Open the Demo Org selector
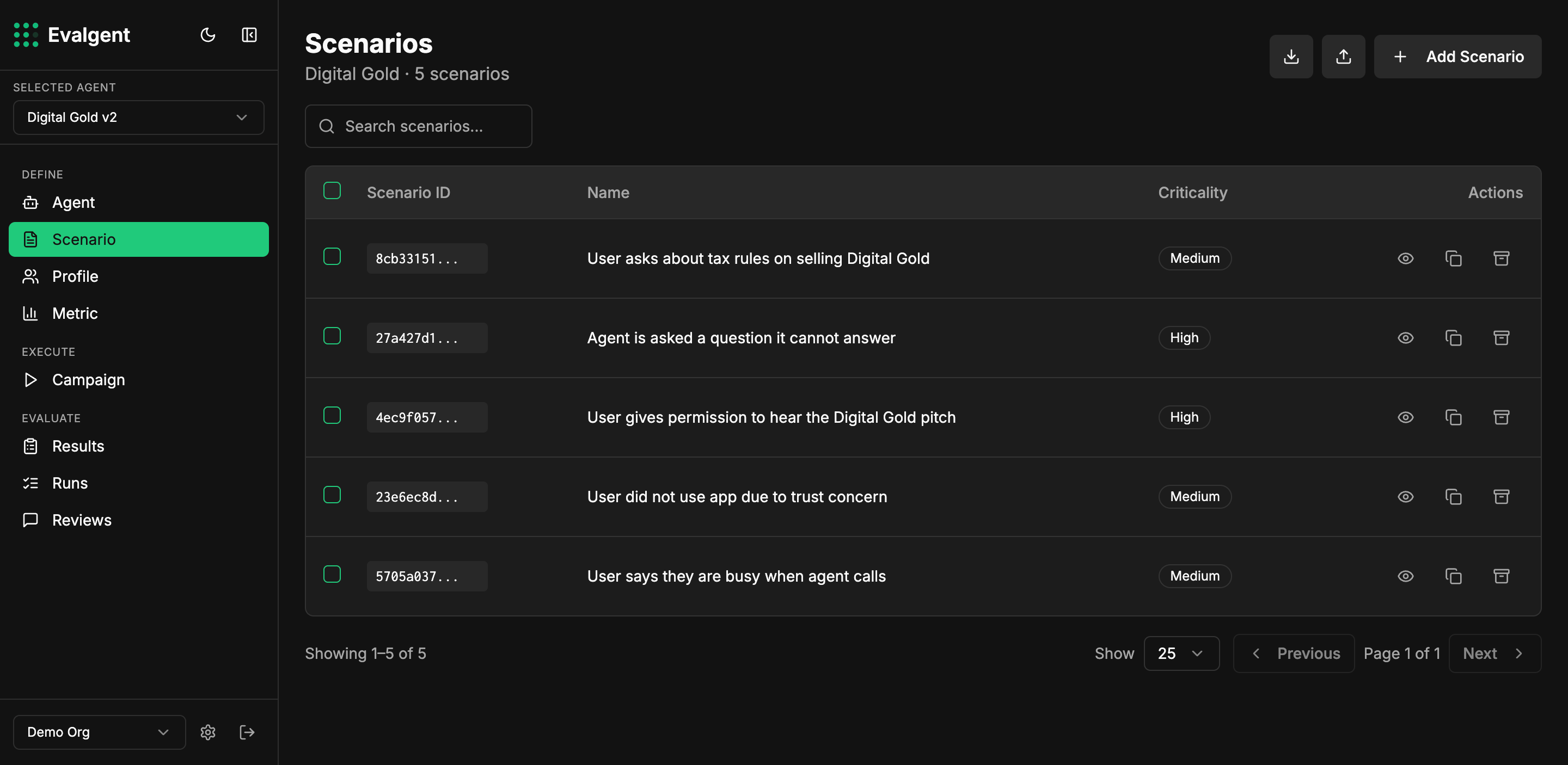Image resolution: width=1568 pixels, height=765 pixels. [99, 732]
